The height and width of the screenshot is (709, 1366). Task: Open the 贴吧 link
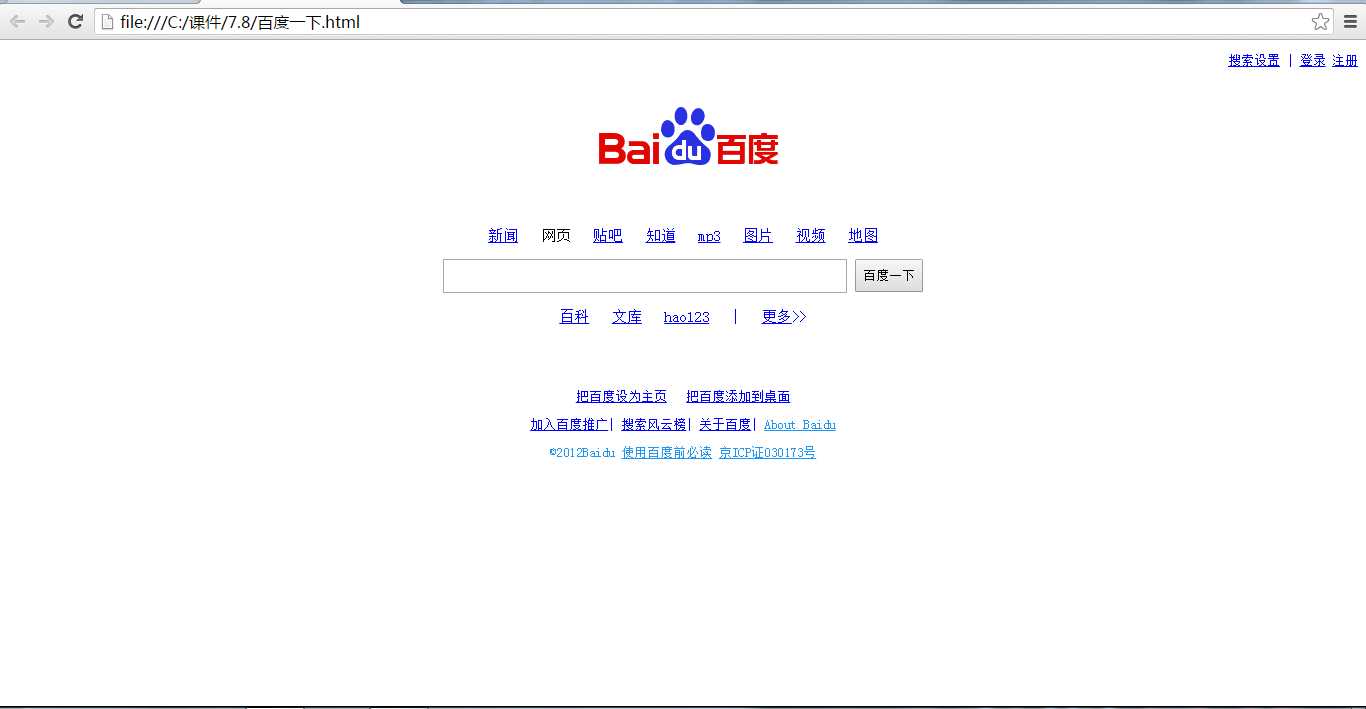608,236
